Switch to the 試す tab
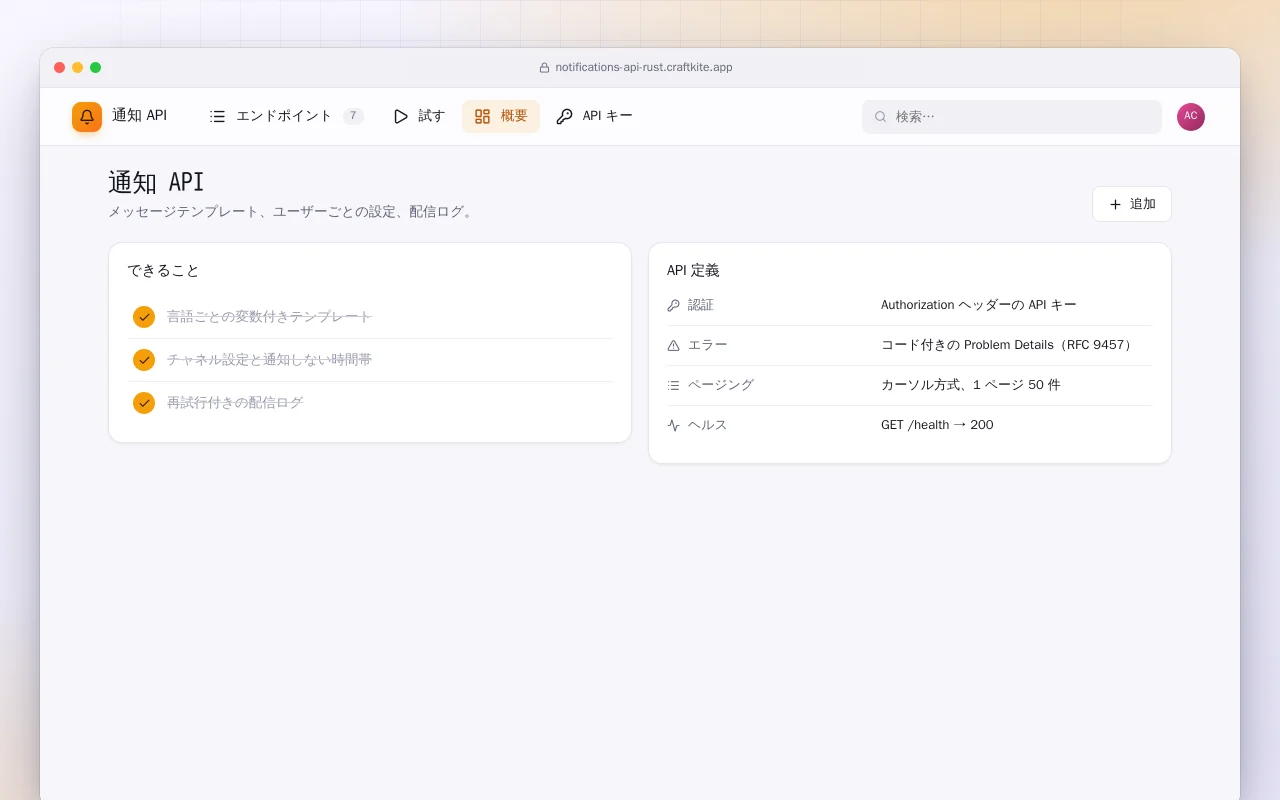 tap(419, 116)
